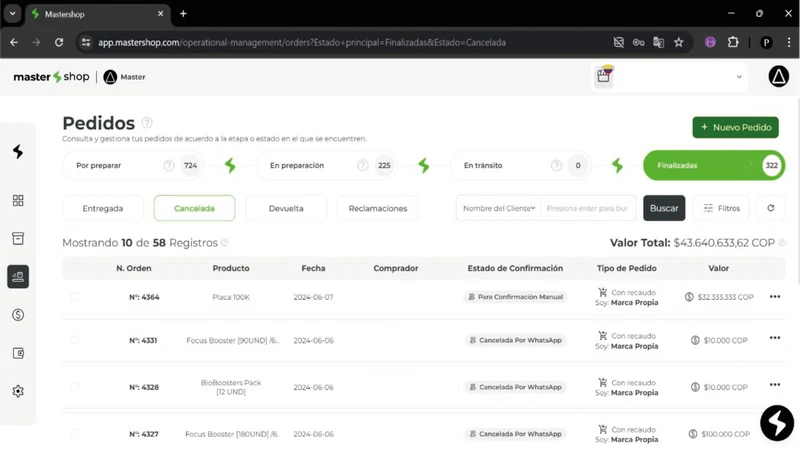The image size is (800, 450).
Task: Close the Mastershop browser tab
Action: coord(160,14)
